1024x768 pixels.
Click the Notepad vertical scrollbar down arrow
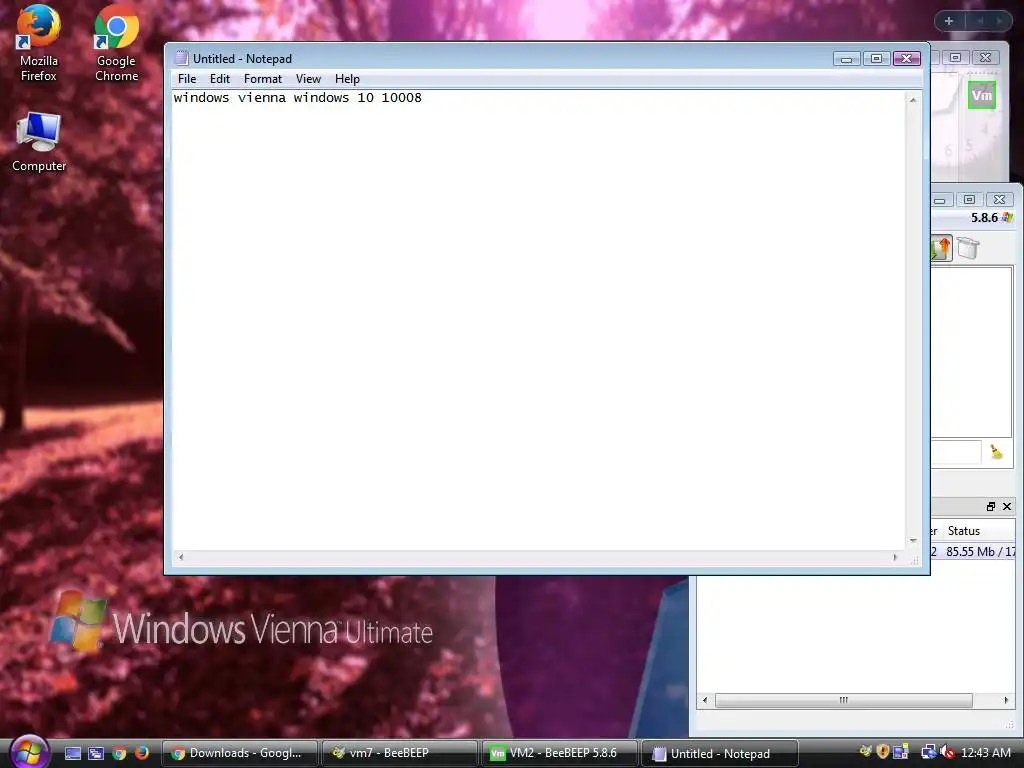pyautogui.click(x=913, y=541)
